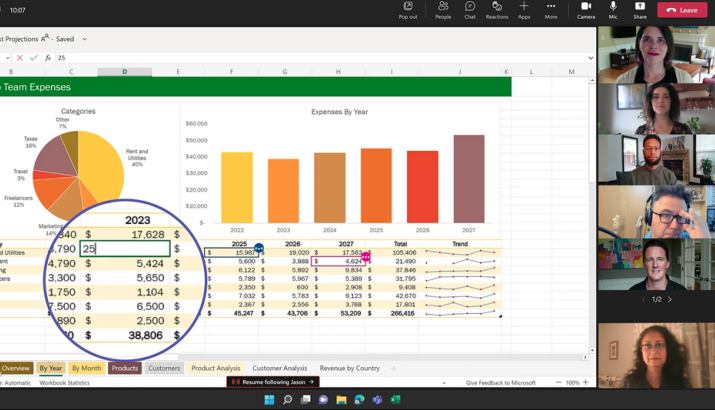Select the top participant video with pink earrings
This screenshot has width=715, height=410.
(656, 54)
